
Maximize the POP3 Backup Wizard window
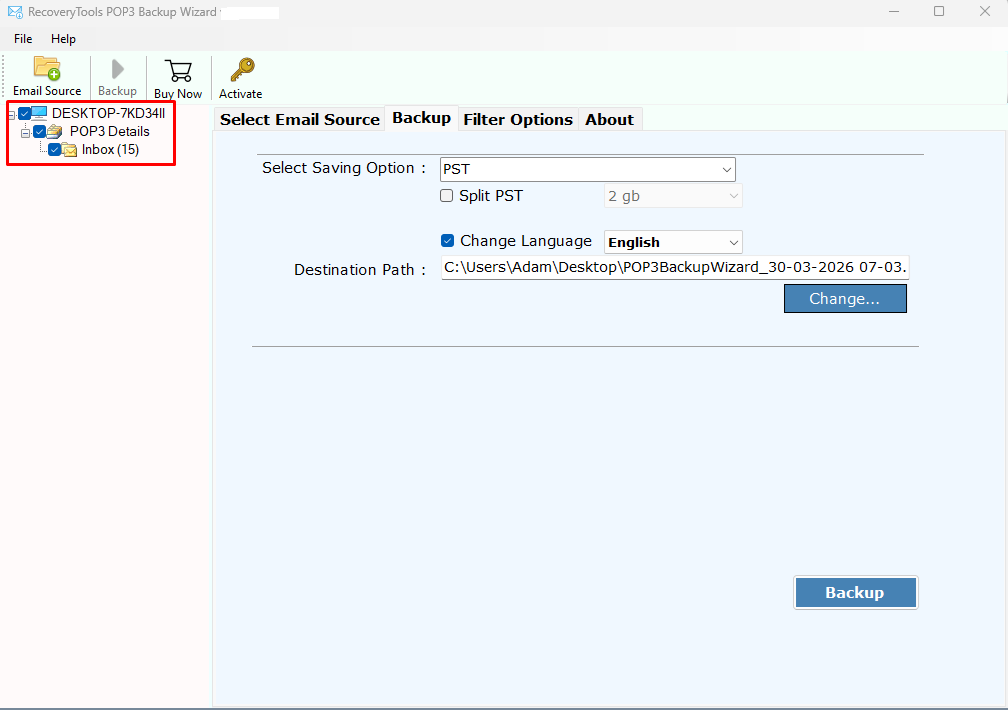[939, 12]
